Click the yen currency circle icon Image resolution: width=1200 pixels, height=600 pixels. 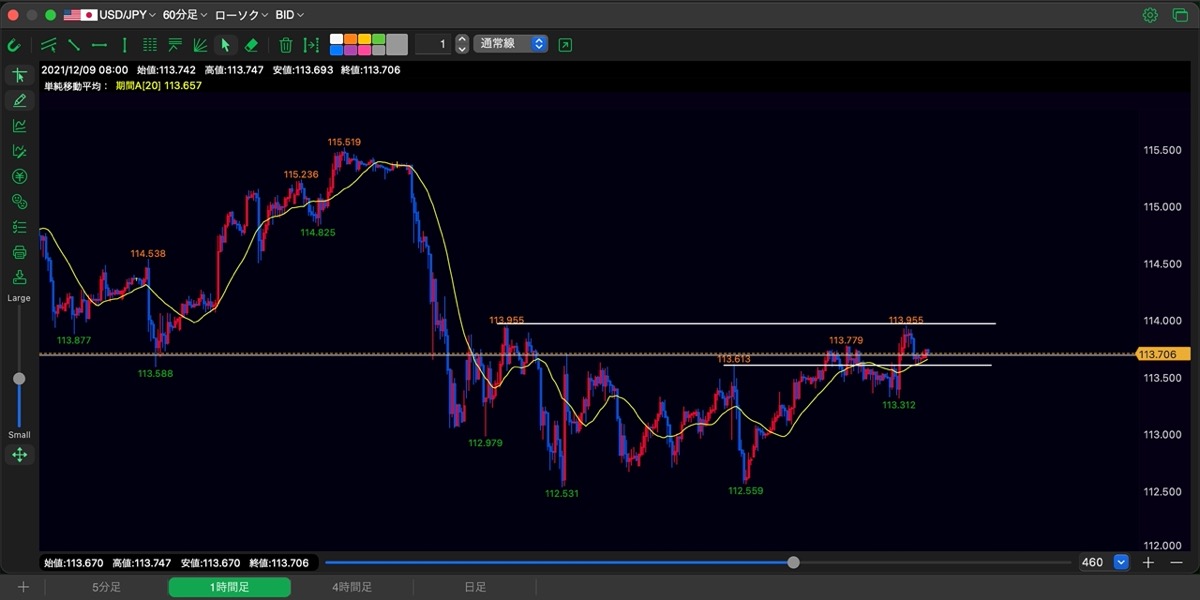tap(19, 176)
